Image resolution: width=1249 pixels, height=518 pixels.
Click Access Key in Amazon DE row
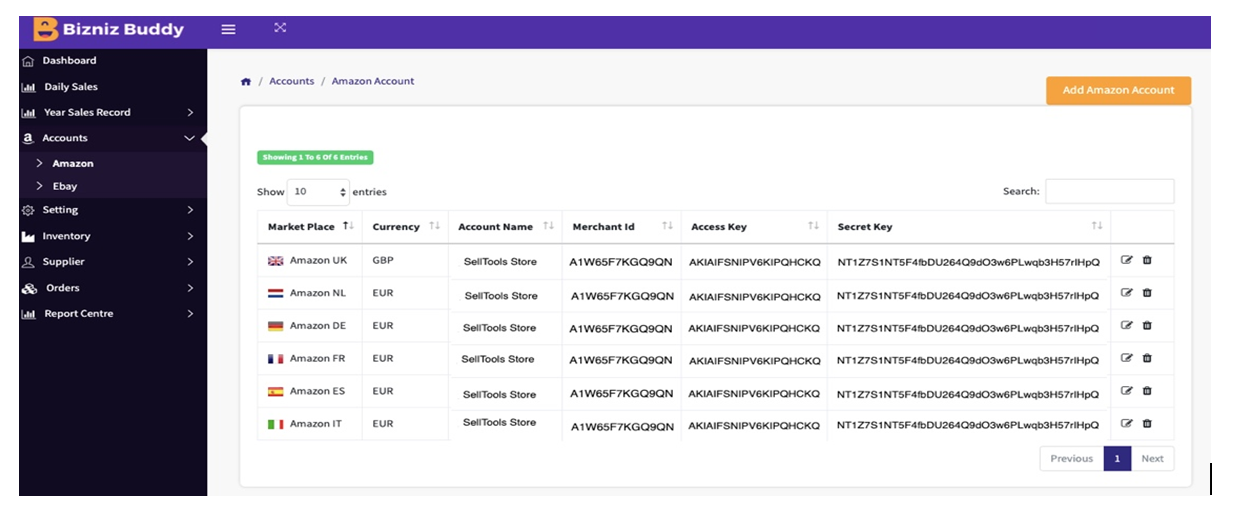pos(754,328)
